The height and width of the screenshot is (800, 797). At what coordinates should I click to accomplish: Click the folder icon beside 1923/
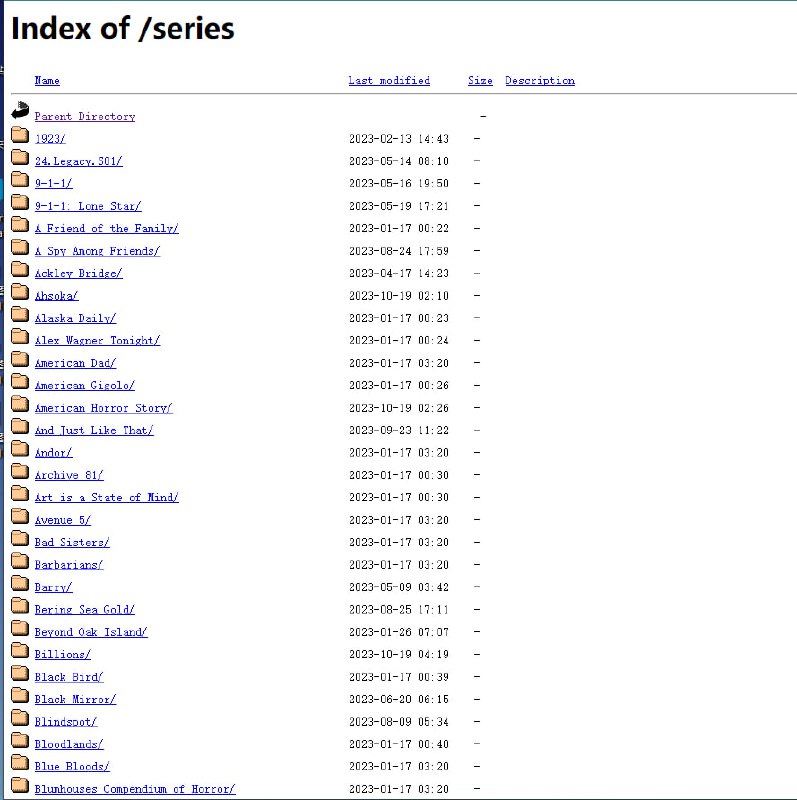coord(20,135)
